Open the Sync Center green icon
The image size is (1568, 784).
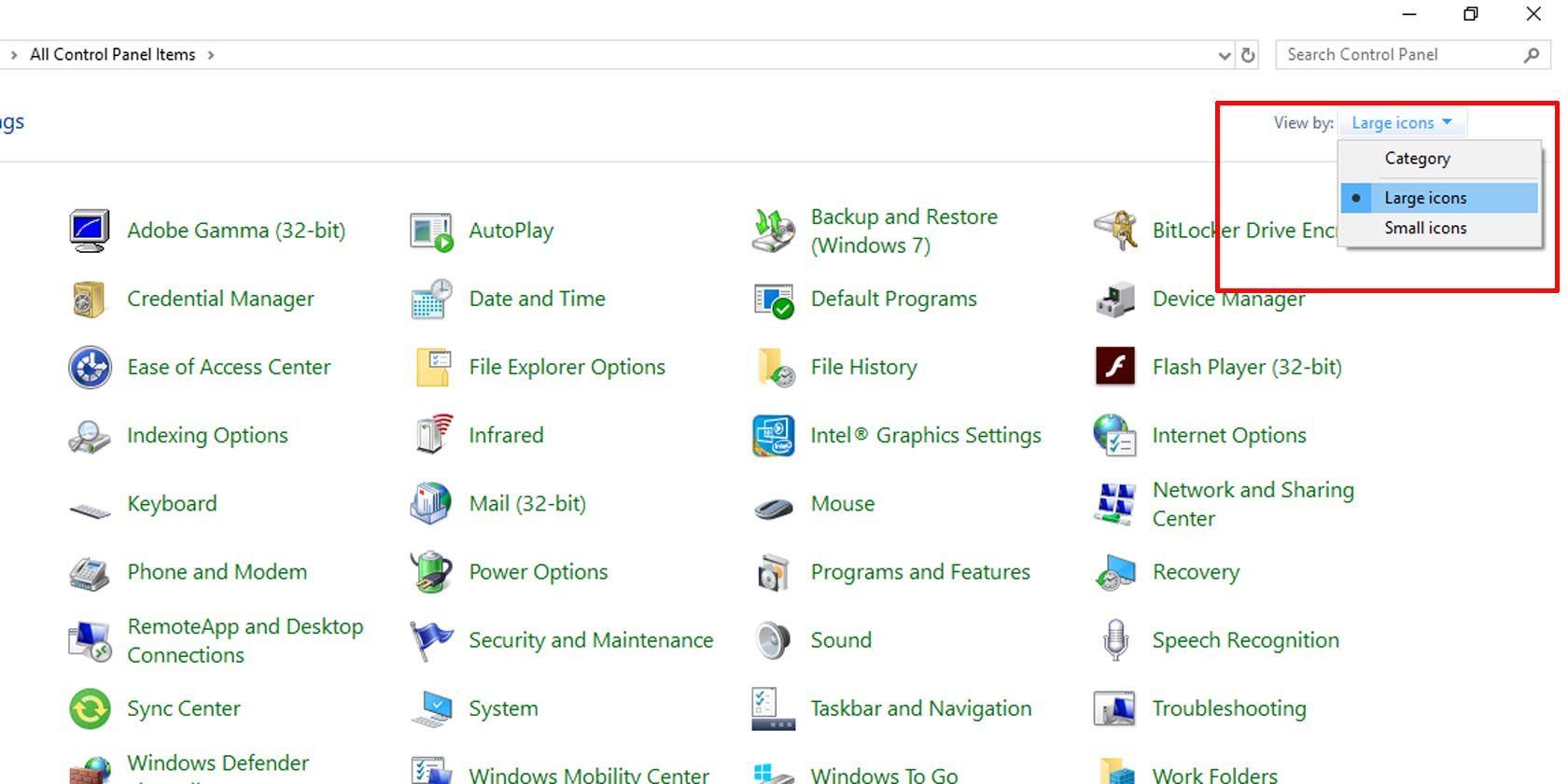pyautogui.click(x=90, y=708)
